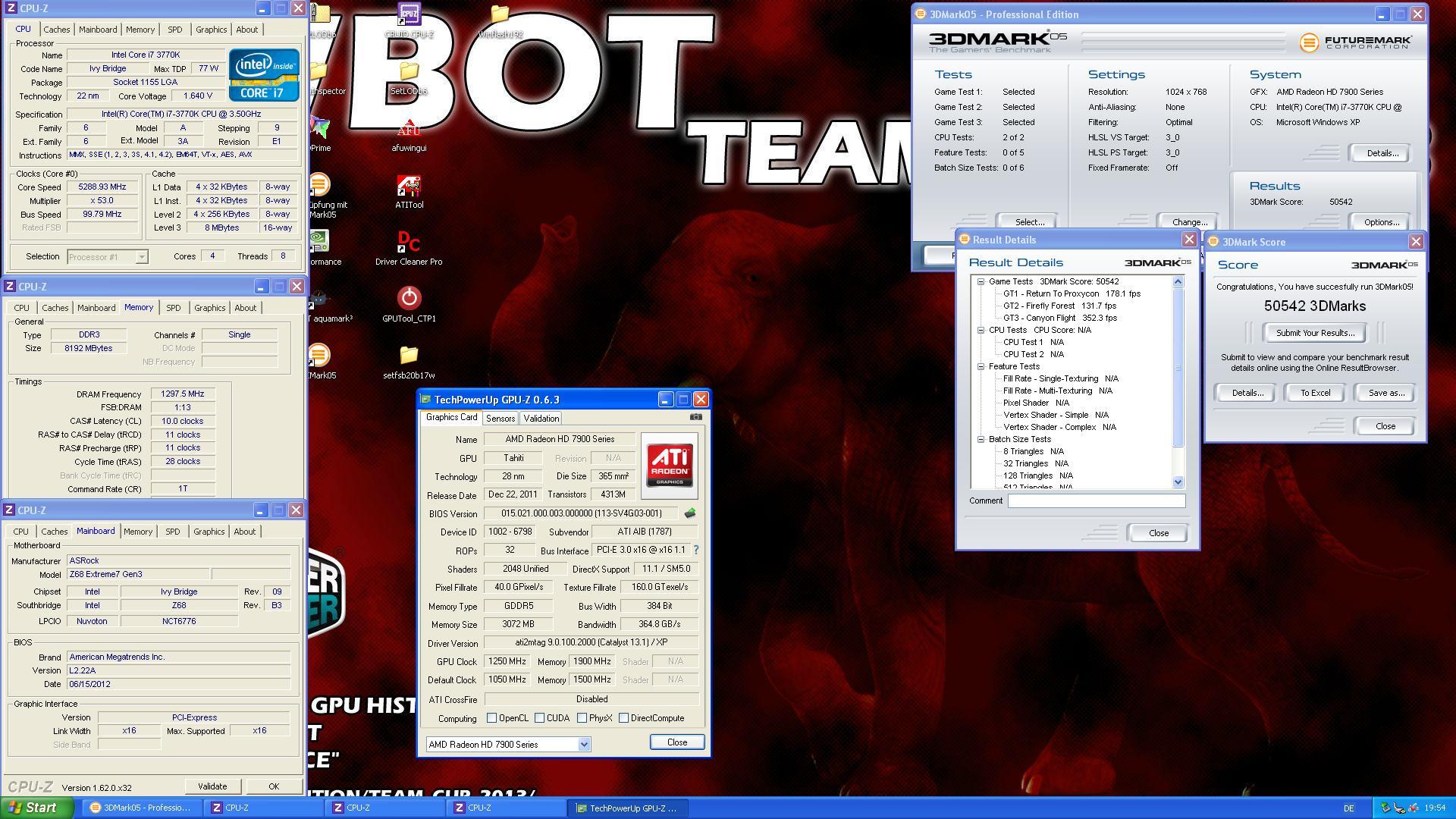Viewport: 1456px width, 819px height.
Task: Click Details... button in 3DMark Score window
Action: pos(1247,393)
